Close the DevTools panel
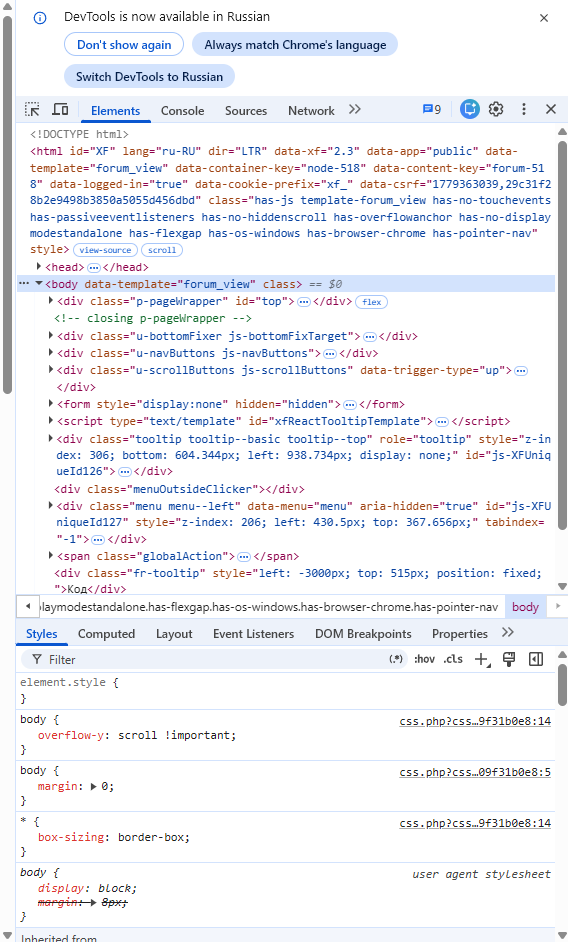Screen dimensions: 568x942 [551, 109]
